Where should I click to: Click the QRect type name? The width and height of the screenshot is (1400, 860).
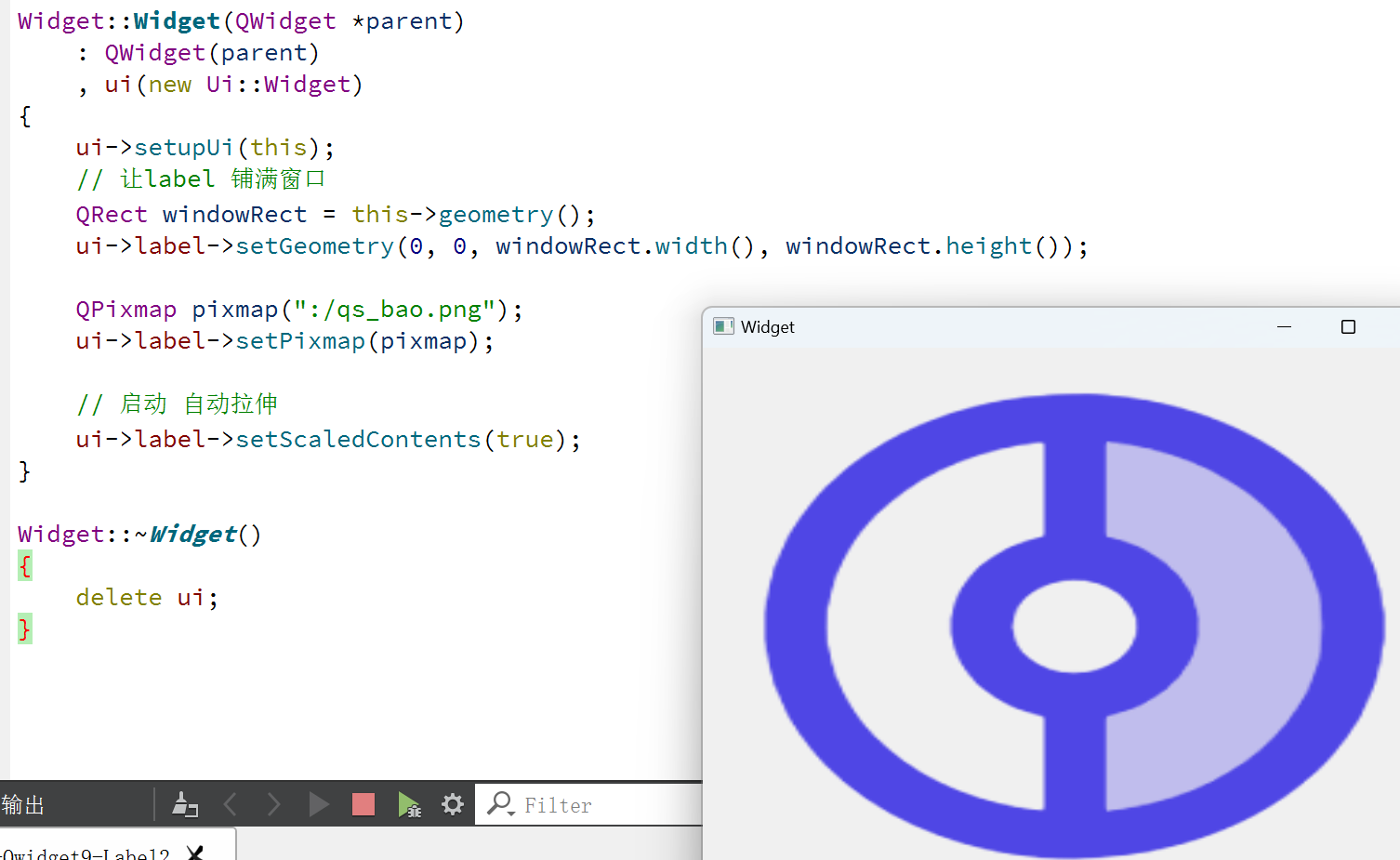pyautogui.click(x=112, y=215)
